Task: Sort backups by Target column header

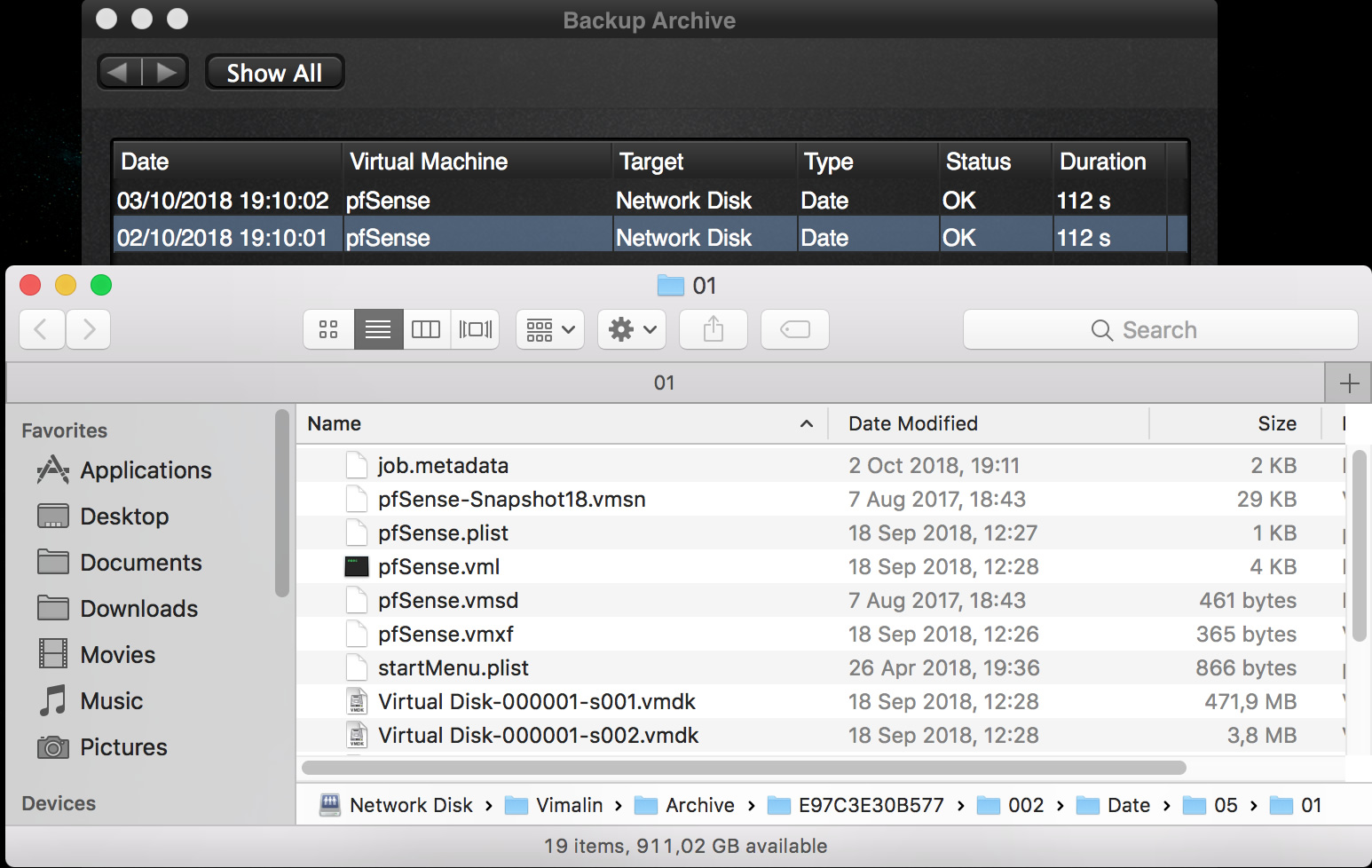Action: coord(705,162)
